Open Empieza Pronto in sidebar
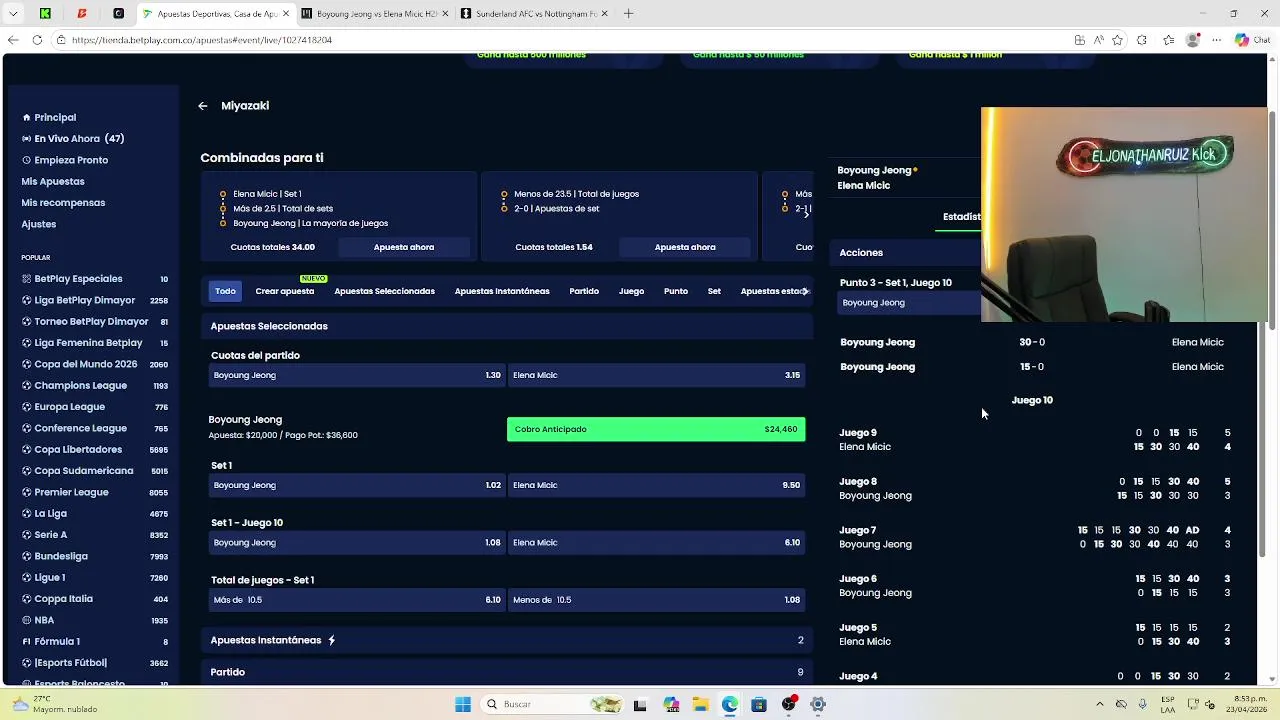Image resolution: width=1280 pixels, height=720 pixels. (x=65, y=160)
